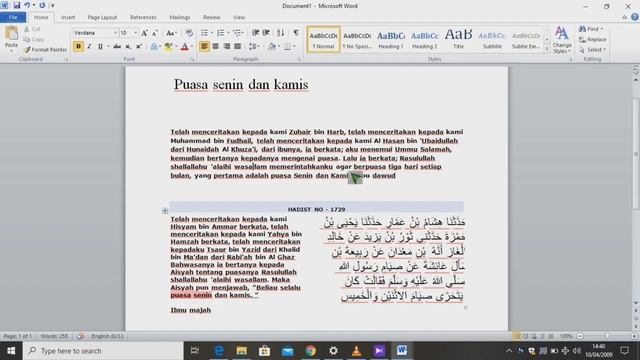Image resolution: width=640 pixels, height=360 pixels.
Task: Redo the last action
Action: click(42, 6)
